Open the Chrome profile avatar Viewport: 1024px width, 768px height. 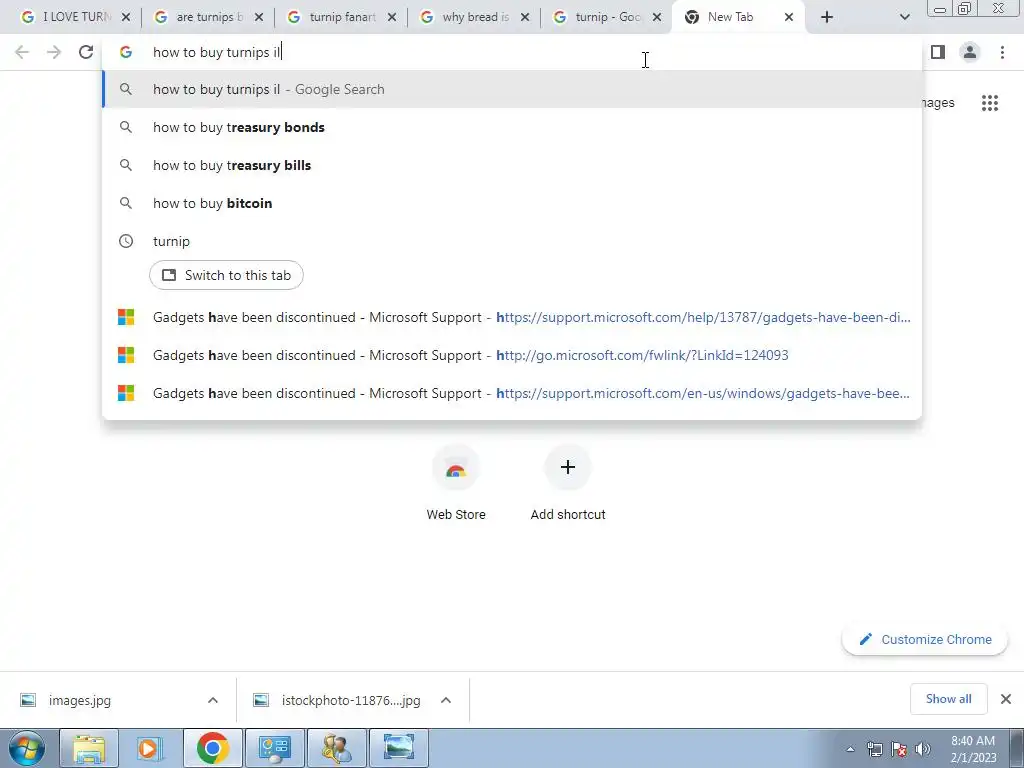[970, 52]
